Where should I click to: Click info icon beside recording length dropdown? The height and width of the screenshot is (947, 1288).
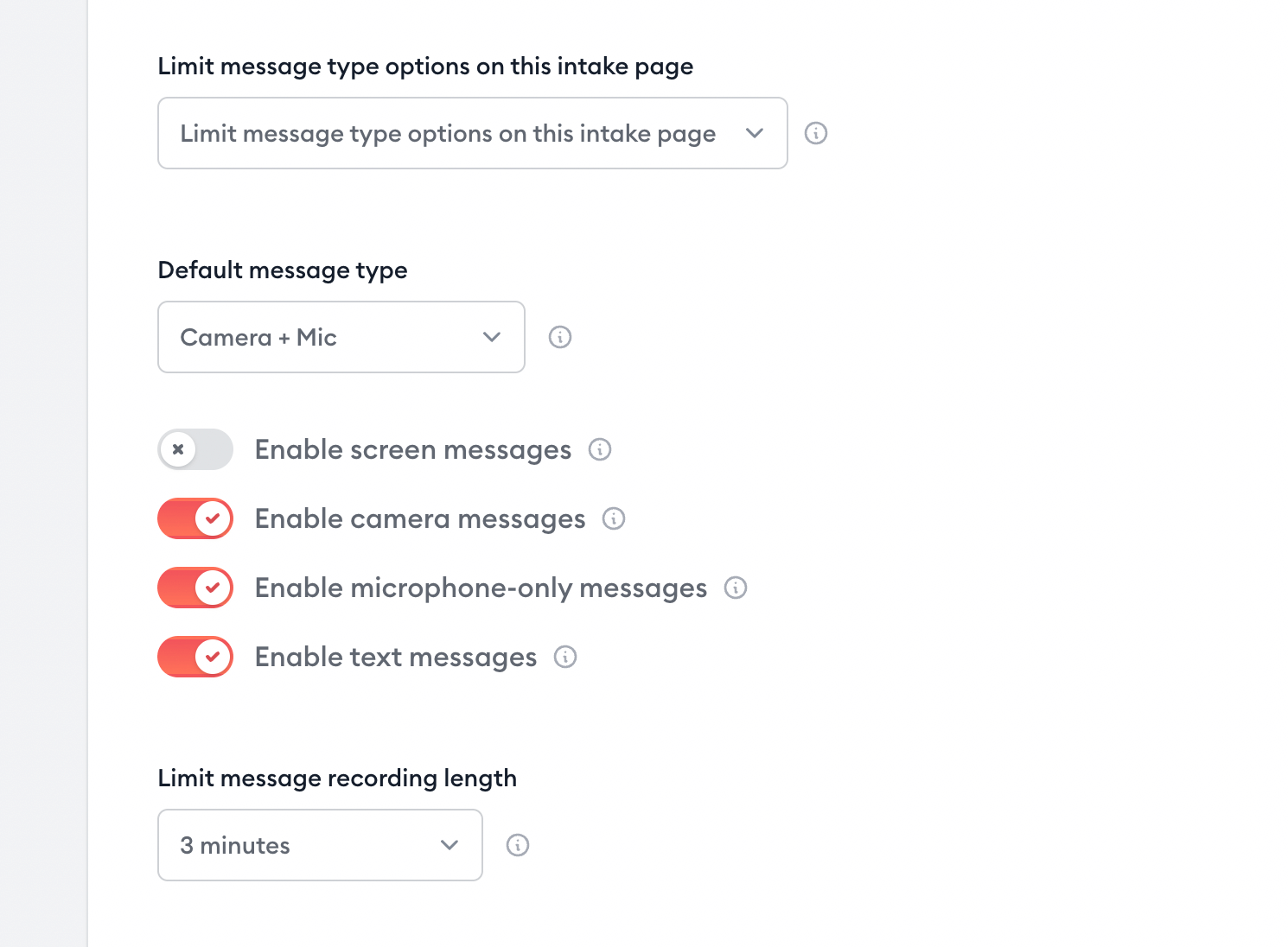point(518,845)
